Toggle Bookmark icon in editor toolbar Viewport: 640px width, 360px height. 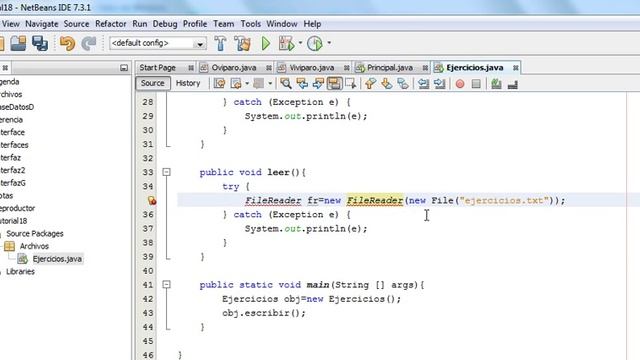click(403, 84)
